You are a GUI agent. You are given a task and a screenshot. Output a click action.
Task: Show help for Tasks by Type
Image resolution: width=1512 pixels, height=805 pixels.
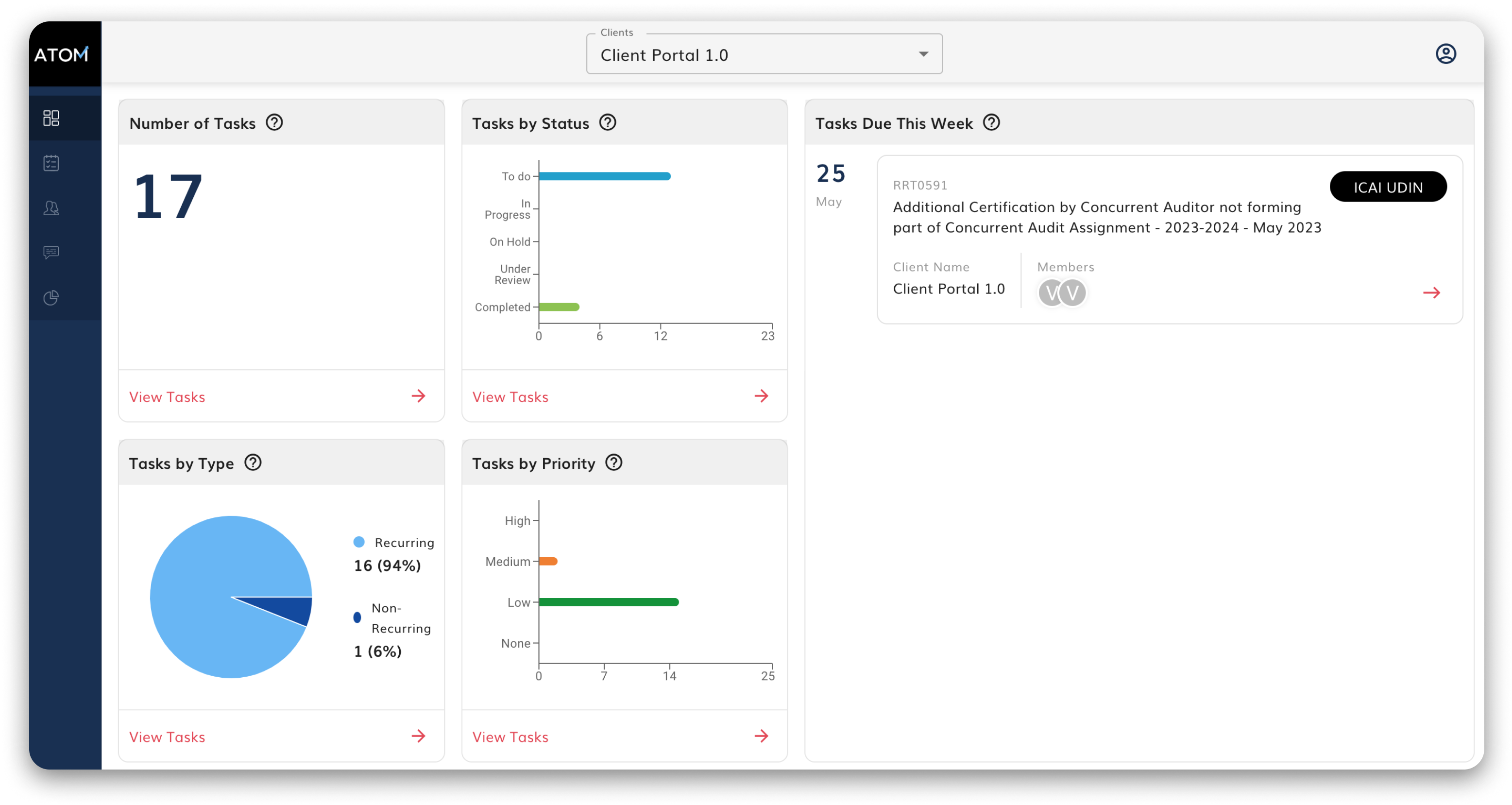(x=253, y=462)
